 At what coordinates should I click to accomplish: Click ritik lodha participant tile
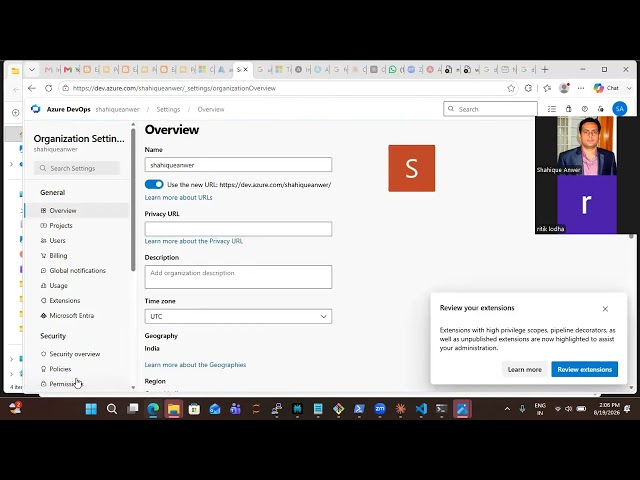pyautogui.click(x=587, y=204)
